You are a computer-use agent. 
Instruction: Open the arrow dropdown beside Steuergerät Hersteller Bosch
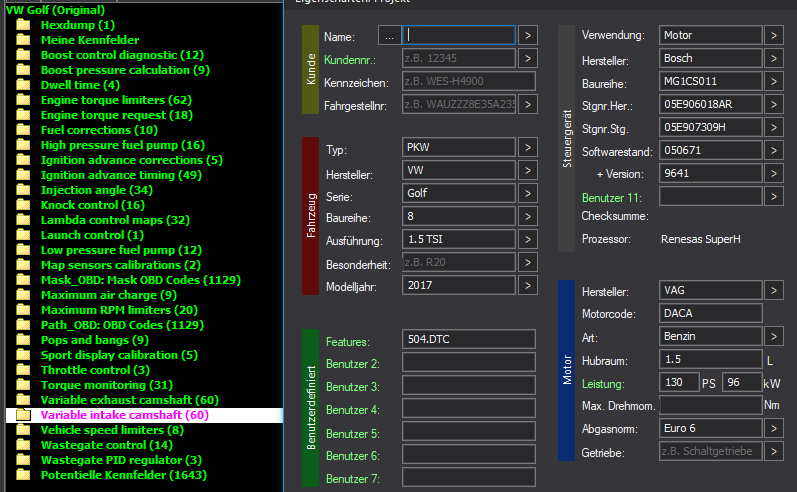(774, 58)
